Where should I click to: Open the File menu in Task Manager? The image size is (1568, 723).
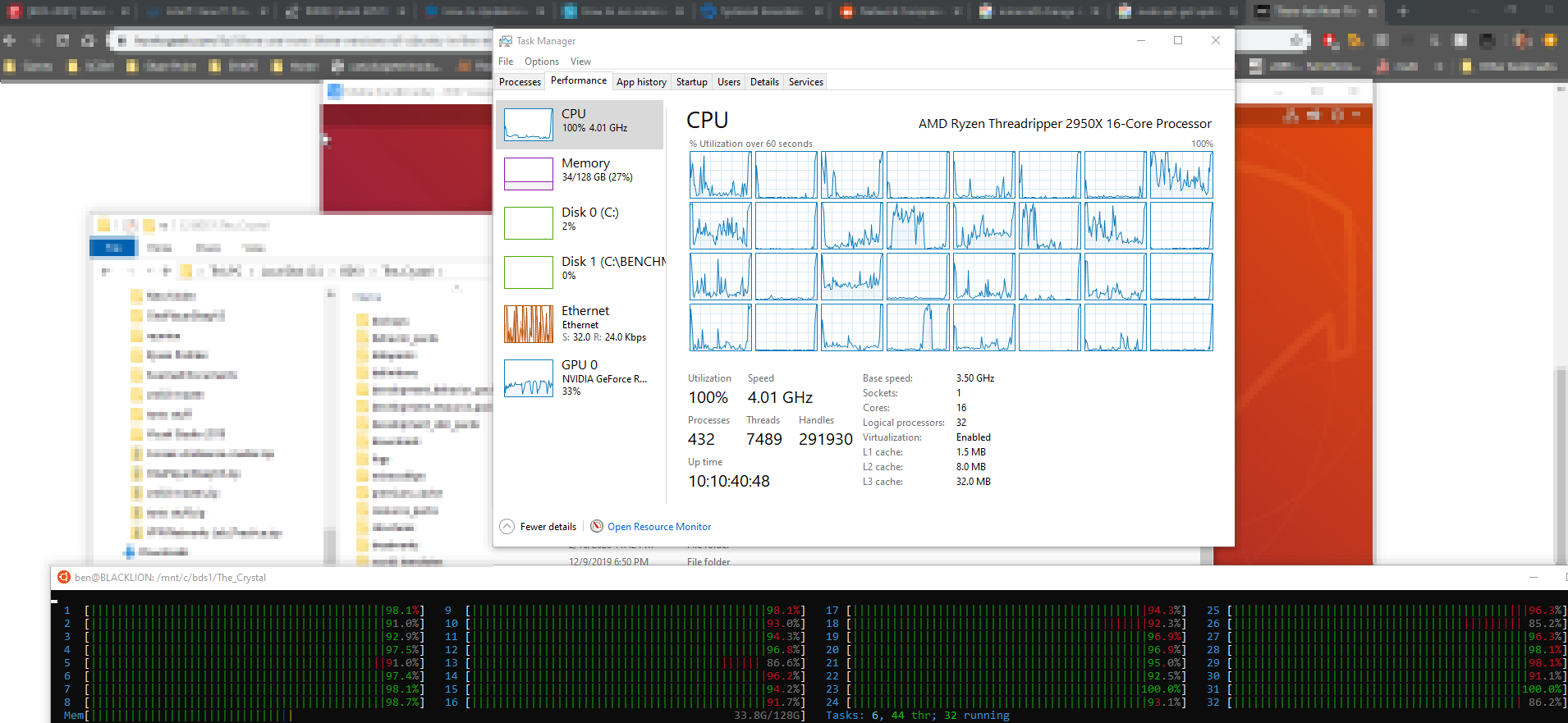[x=506, y=62]
